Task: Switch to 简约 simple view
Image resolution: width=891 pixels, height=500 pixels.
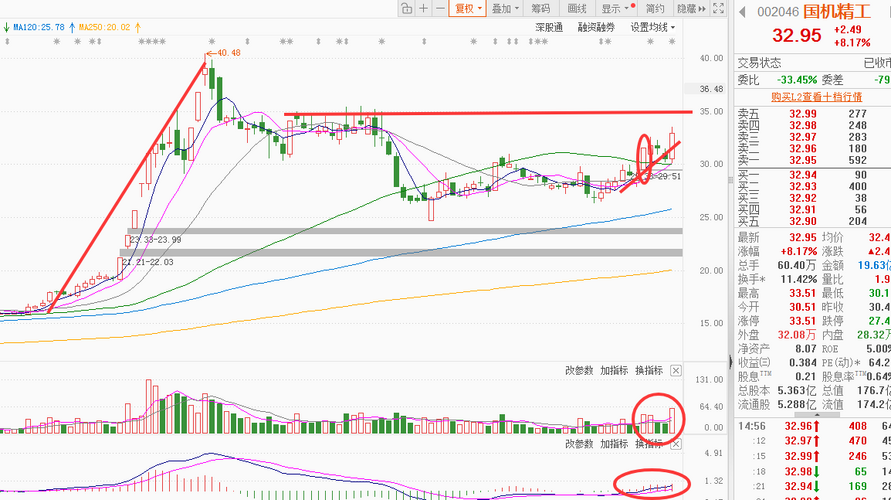Action: click(655, 8)
